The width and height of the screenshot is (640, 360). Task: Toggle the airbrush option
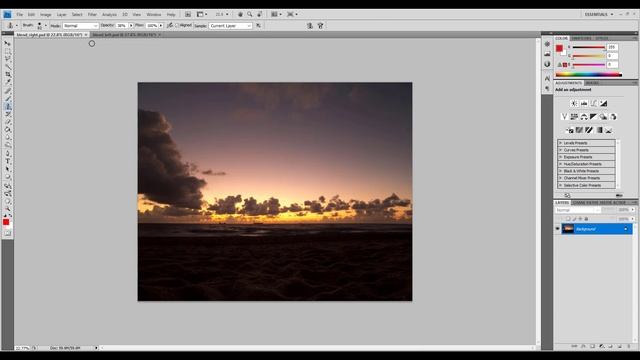click(x=170, y=25)
